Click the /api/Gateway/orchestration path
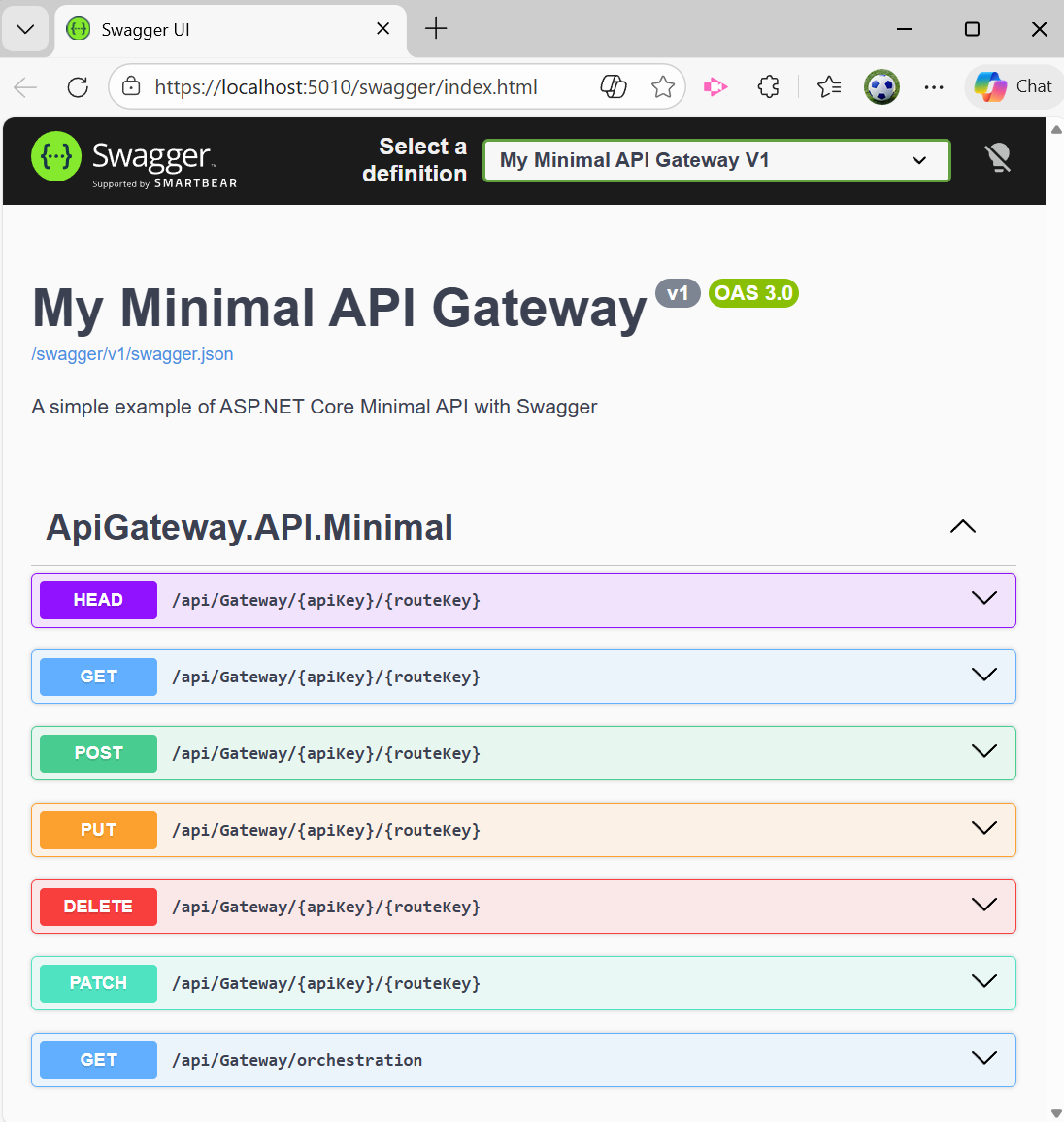Screen dimensions: 1064x1122 click(297, 1060)
